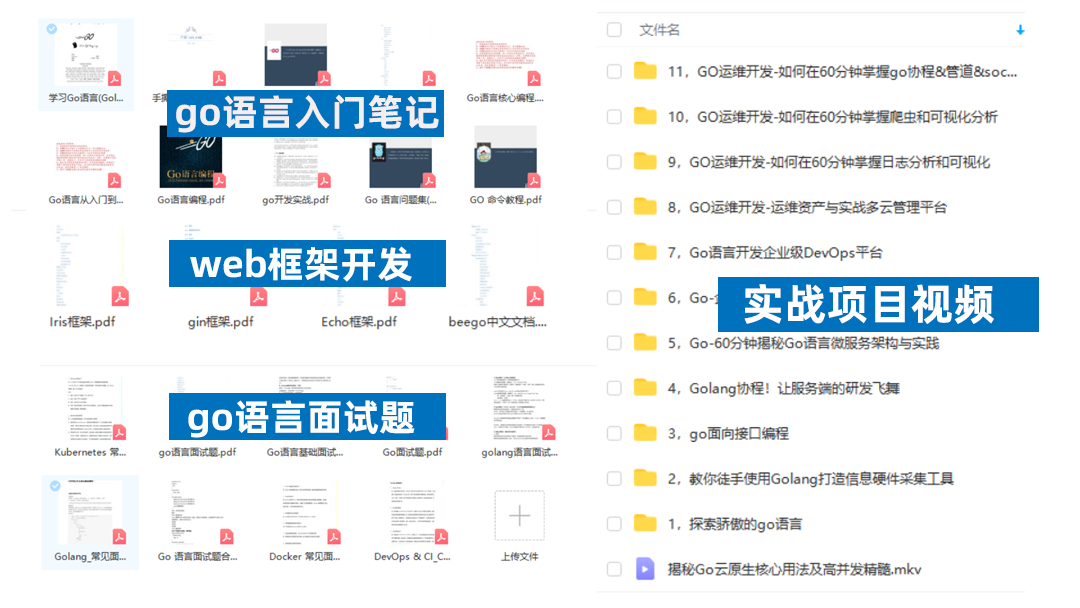Select the go语言入门笔记 banner label
The image size is (1080, 608).
[306, 112]
